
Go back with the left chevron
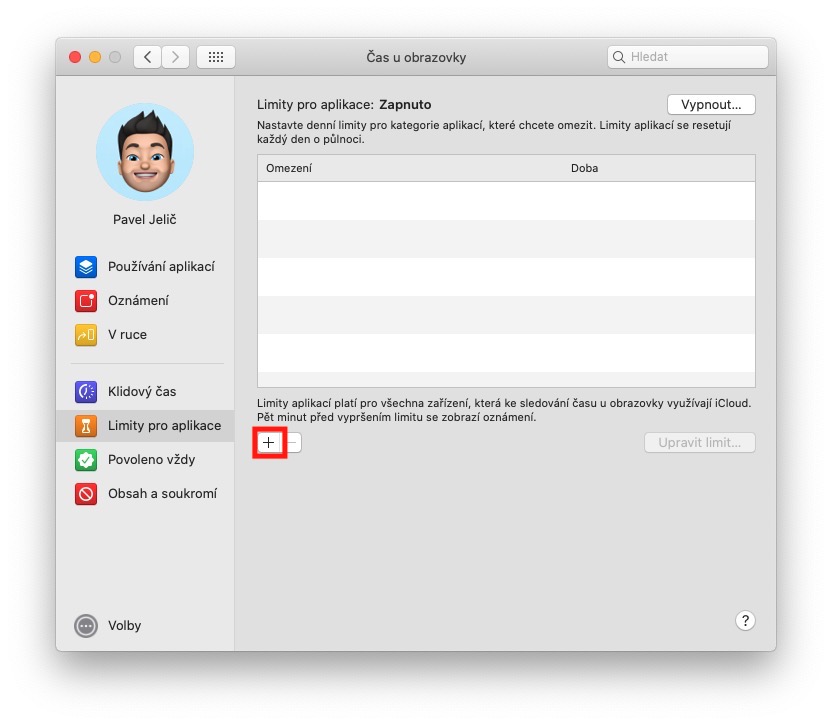[x=148, y=57]
